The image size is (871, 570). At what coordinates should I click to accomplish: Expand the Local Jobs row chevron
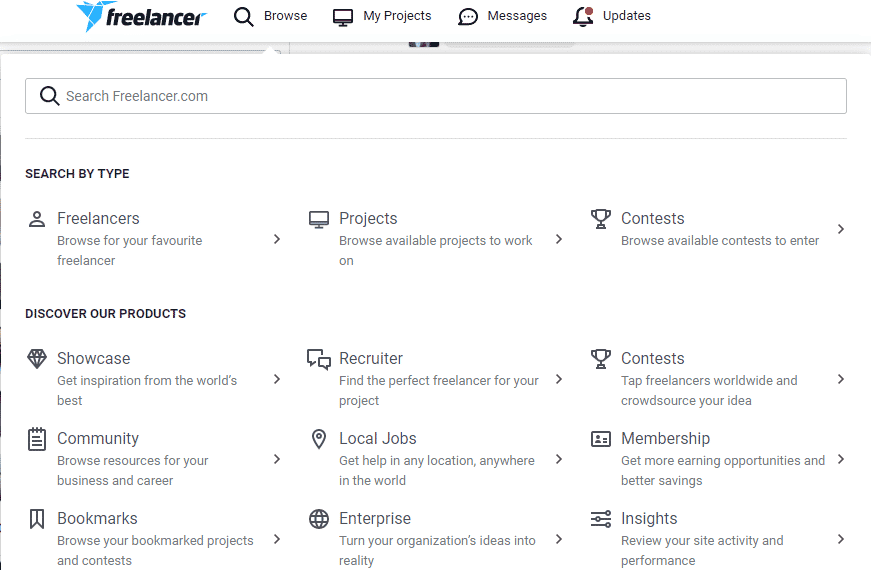tap(559, 459)
